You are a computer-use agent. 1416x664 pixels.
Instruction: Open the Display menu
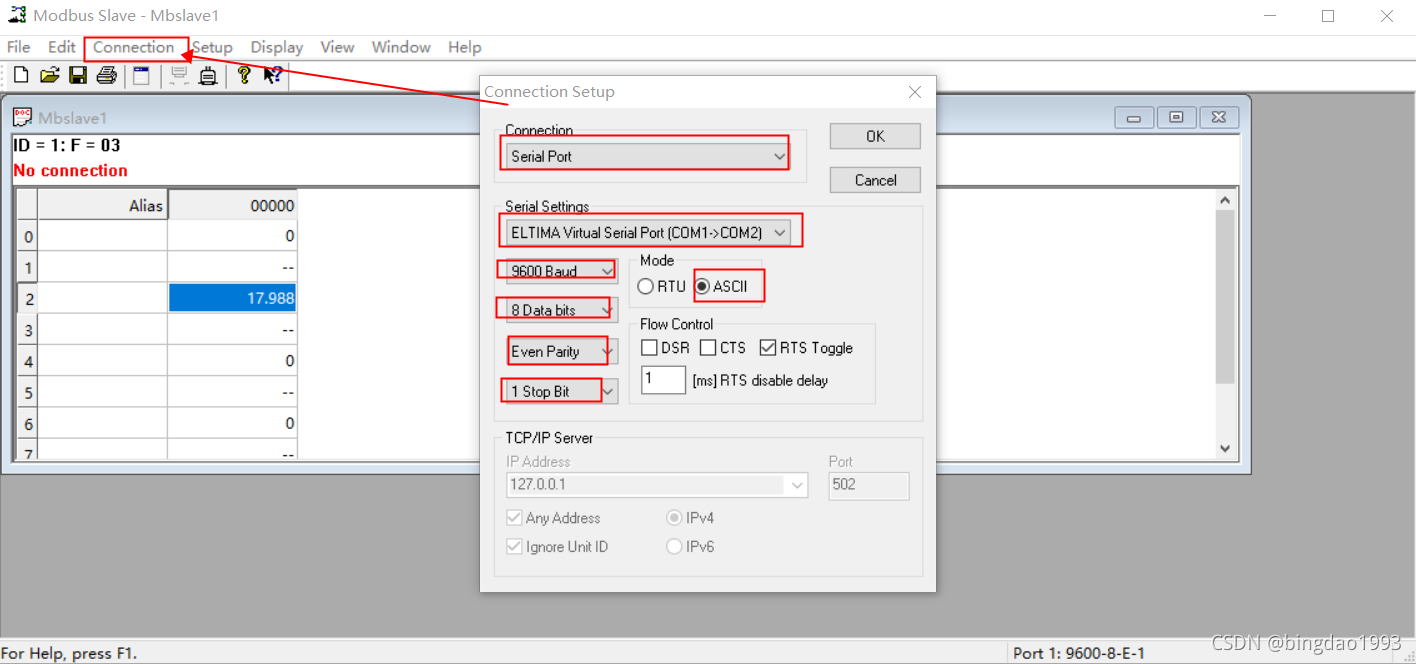[276, 47]
